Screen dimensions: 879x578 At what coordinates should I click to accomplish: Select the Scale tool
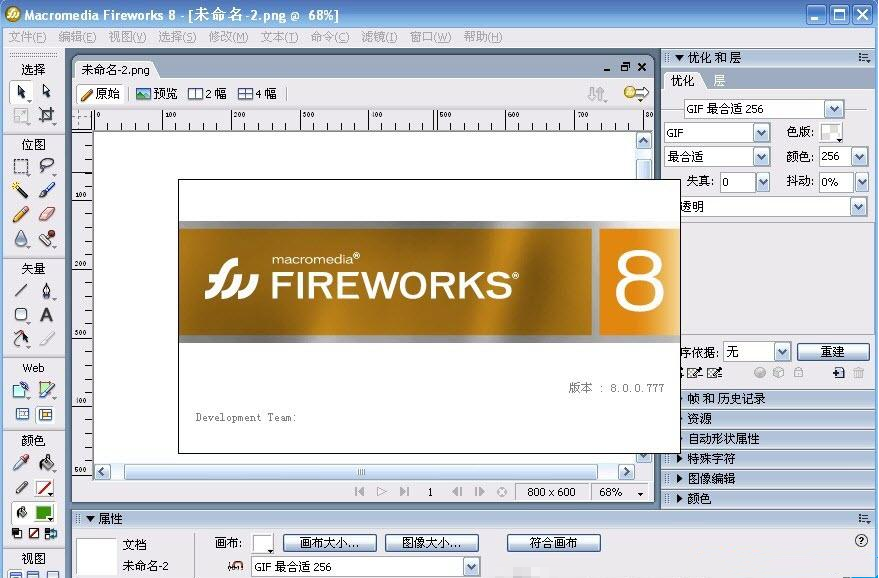click(x=21, y=115)
